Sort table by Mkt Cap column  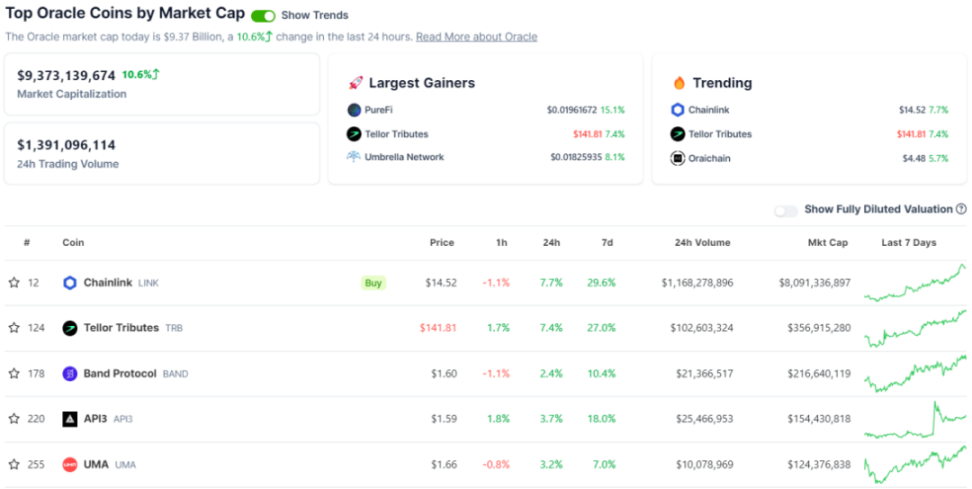click(828, 242)
